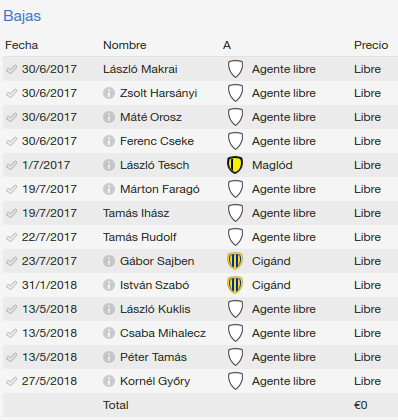
Task: Click checkmark icon for 1/7/2017 transfer
Action: 11,165
